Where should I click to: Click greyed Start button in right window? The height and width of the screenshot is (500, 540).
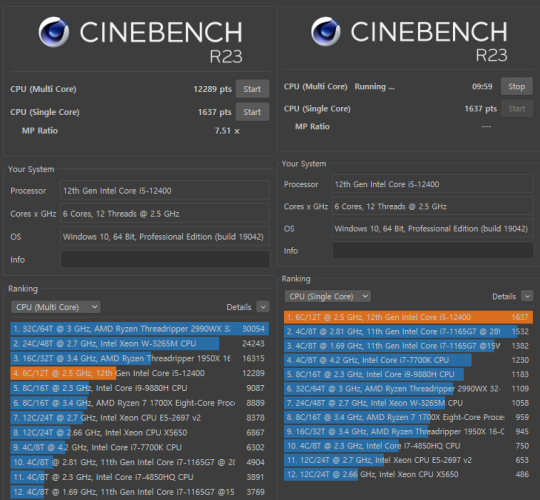coord(517,109)
